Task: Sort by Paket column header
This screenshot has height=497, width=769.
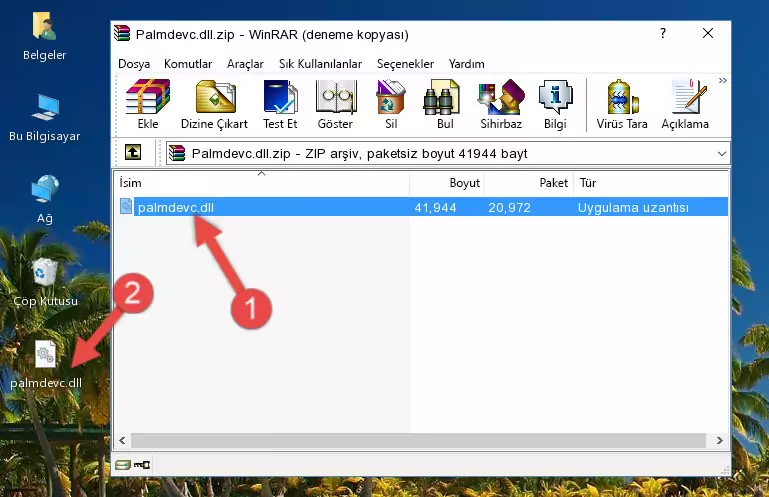Action: [x=529, y=183]
